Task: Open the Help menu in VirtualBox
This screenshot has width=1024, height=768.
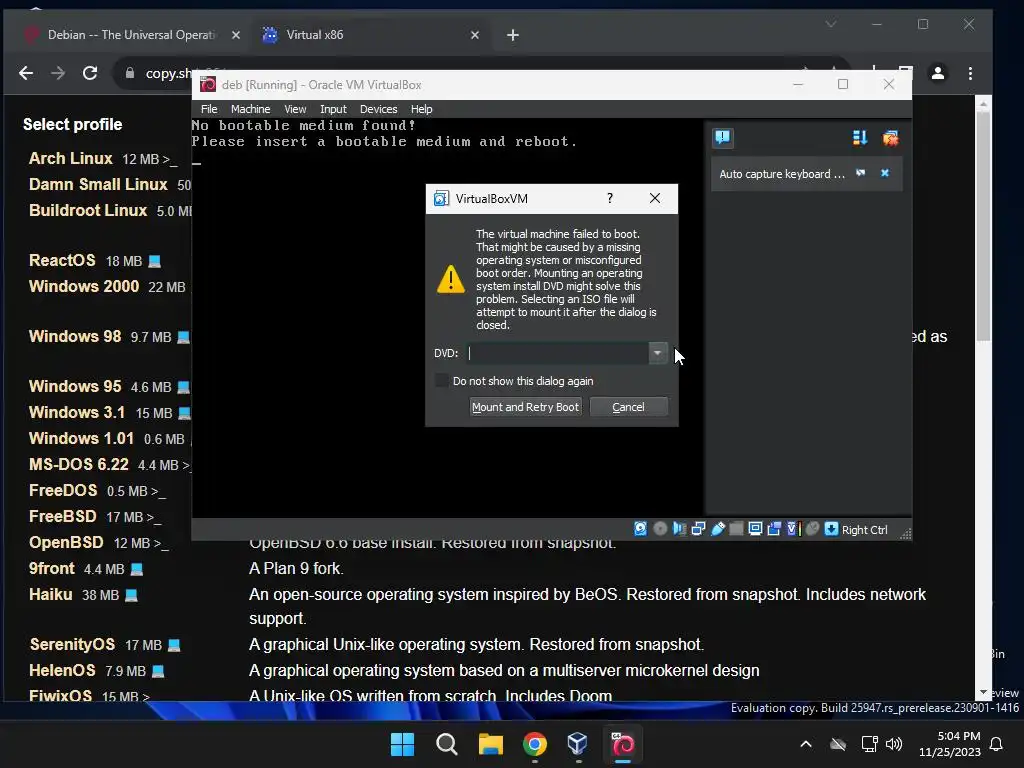Action: pos(421,109)
